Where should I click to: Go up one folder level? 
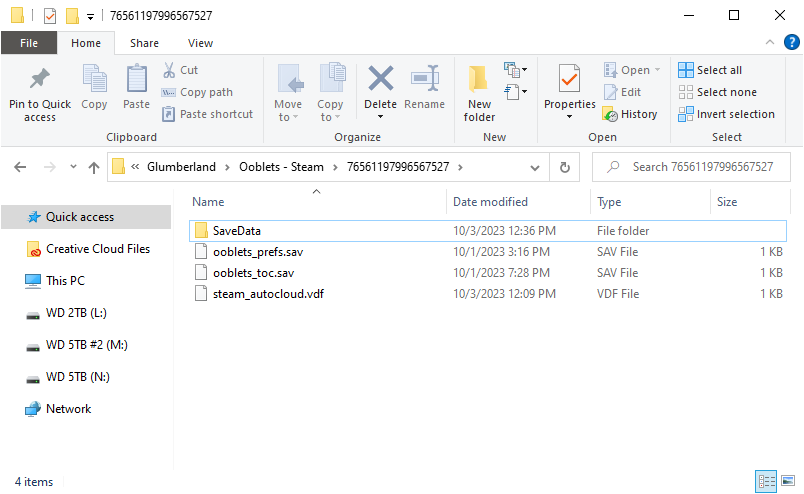point(93,167)
